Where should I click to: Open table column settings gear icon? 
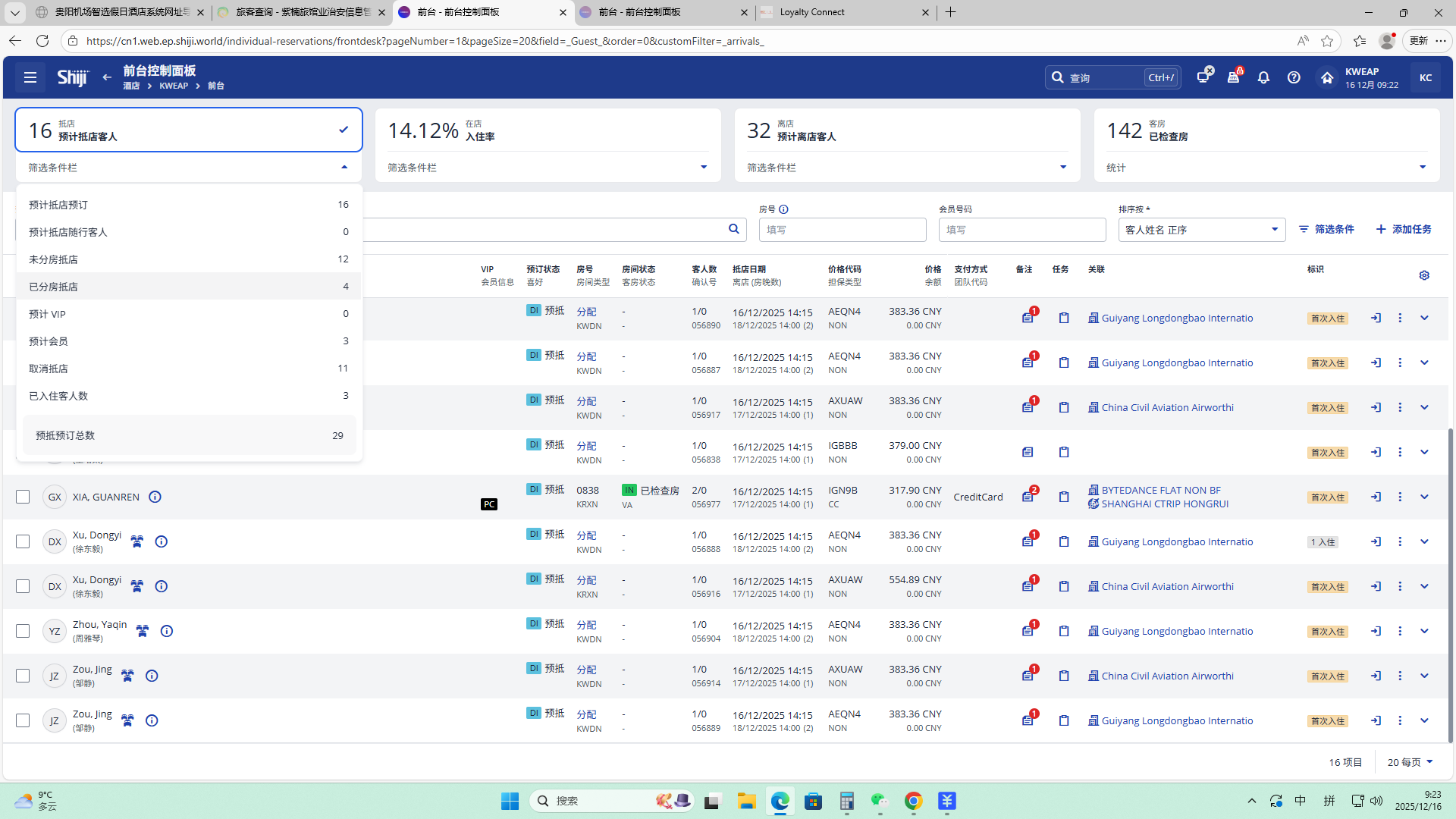1424,275
